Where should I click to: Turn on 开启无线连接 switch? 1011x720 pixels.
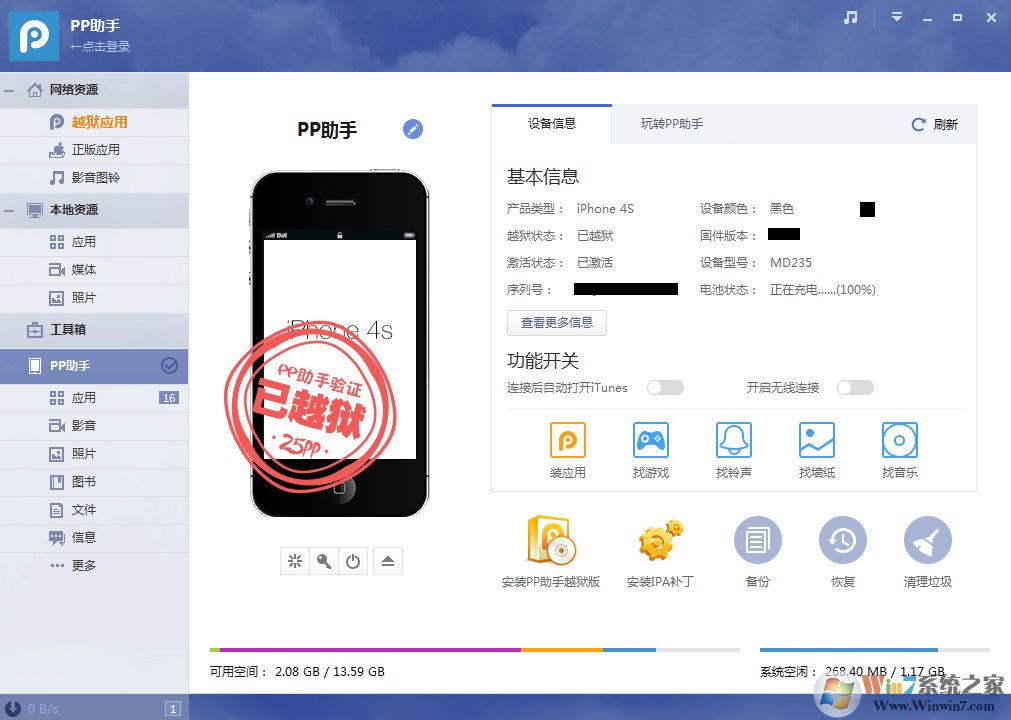[855, 387]
